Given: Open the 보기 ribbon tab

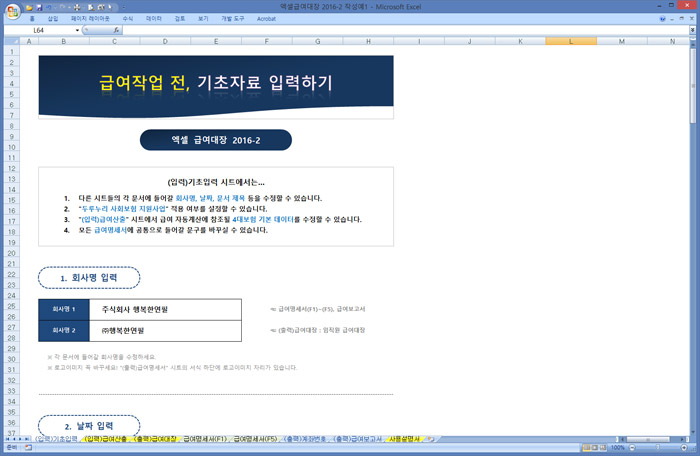Looking at the screenshot, I should [x=203, y=19].
